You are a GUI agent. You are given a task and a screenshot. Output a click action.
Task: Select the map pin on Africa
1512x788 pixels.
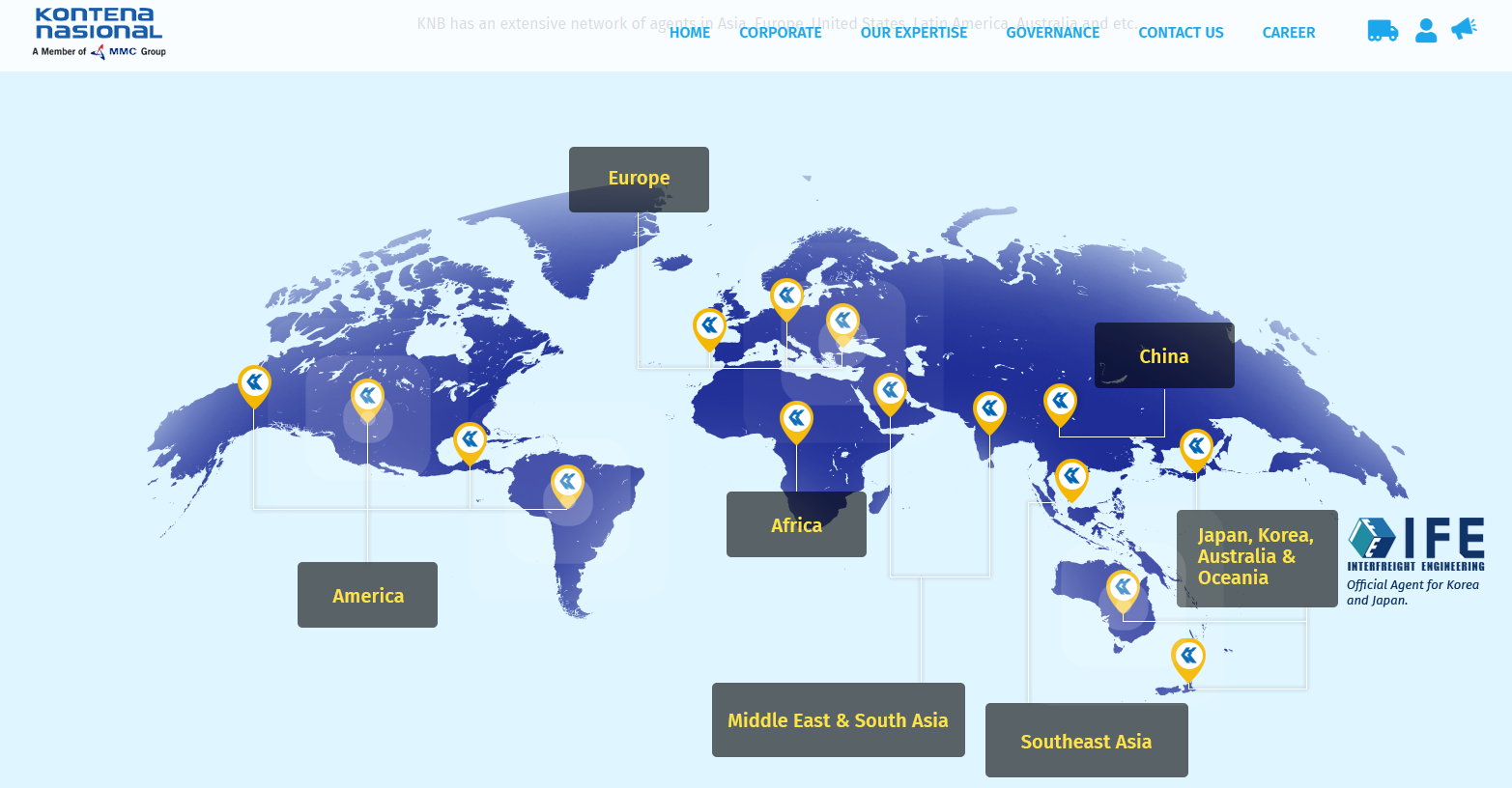point(796,419)
